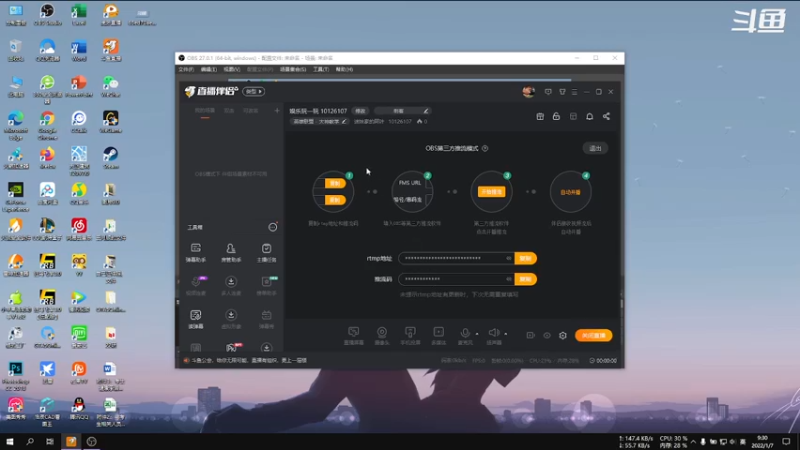This screenshot has width=800, height=450.
Task: Click the recording camera icon near settings
Action: click(531, 335)
